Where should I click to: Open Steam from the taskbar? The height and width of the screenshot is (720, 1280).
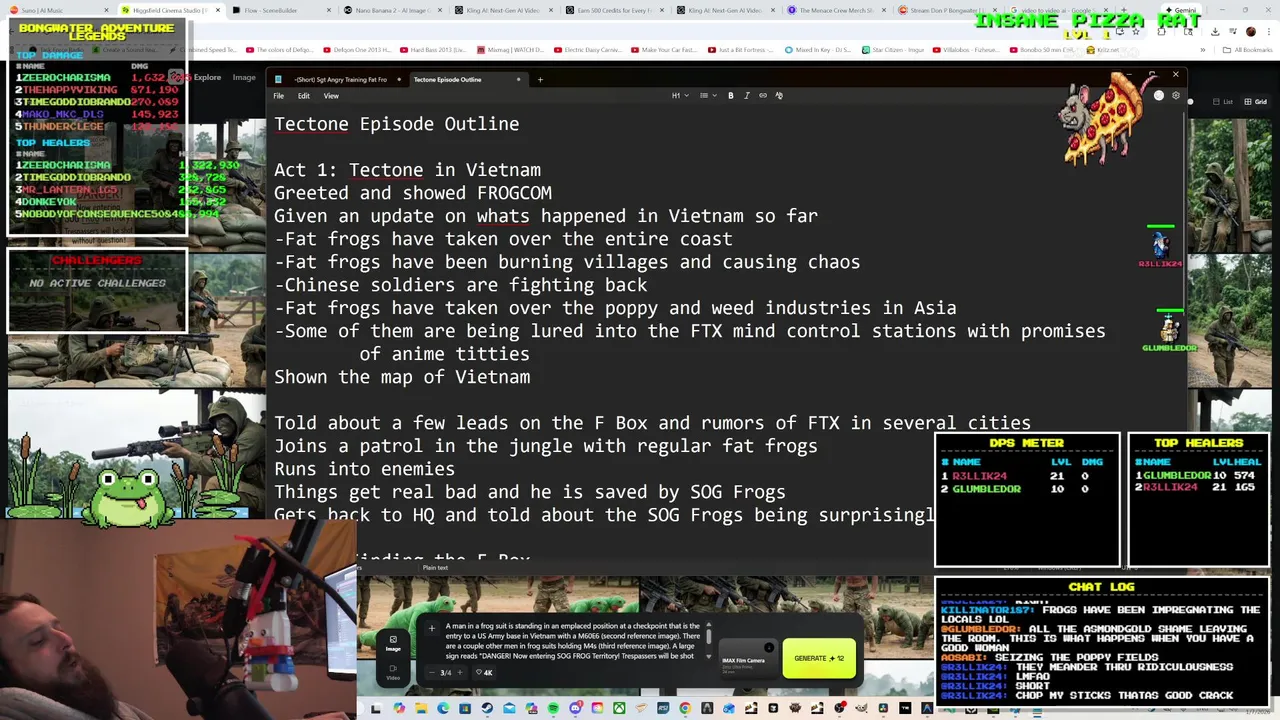pyautogui.click(x=487, y=709)
